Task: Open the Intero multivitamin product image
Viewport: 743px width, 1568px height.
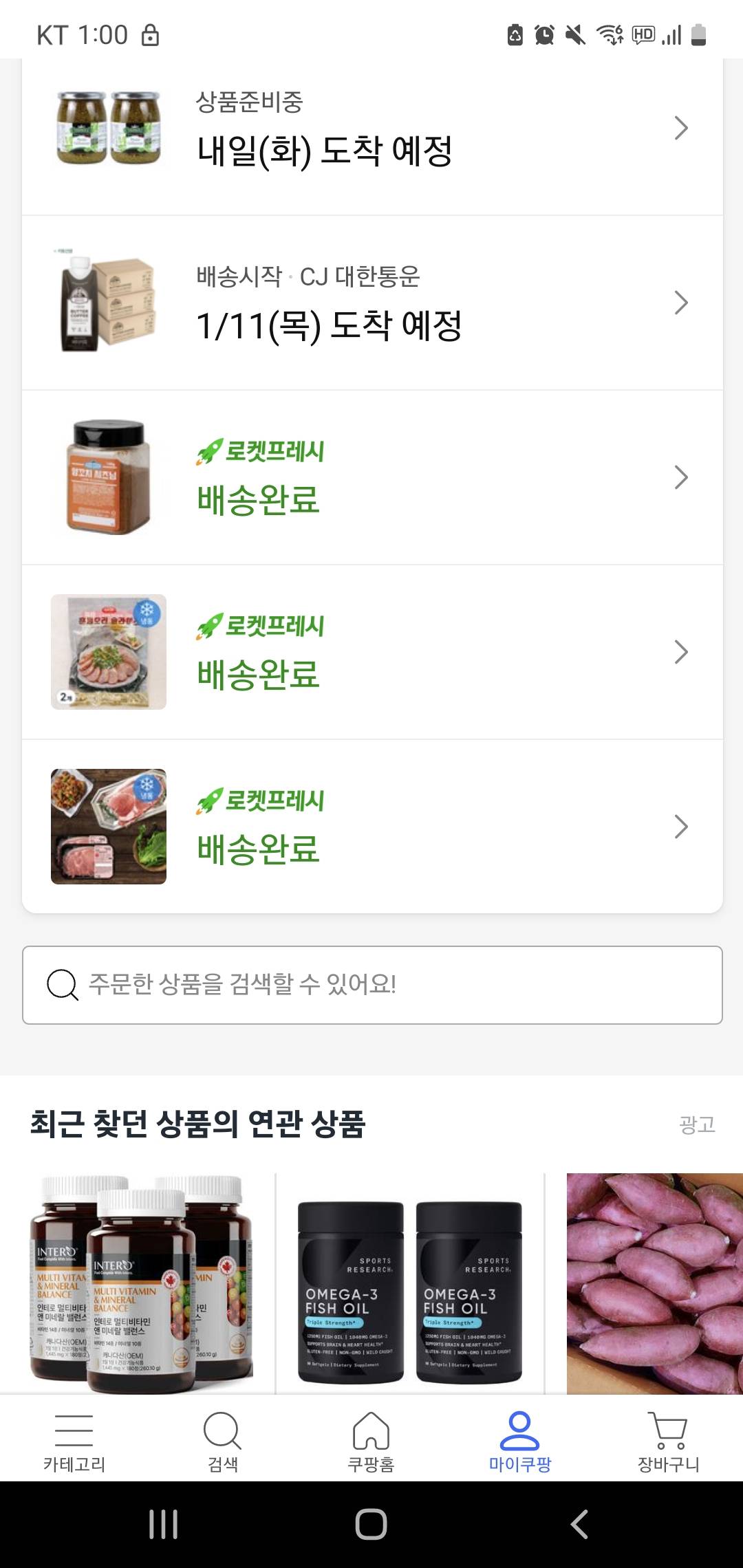Action: click(142, 1283)
